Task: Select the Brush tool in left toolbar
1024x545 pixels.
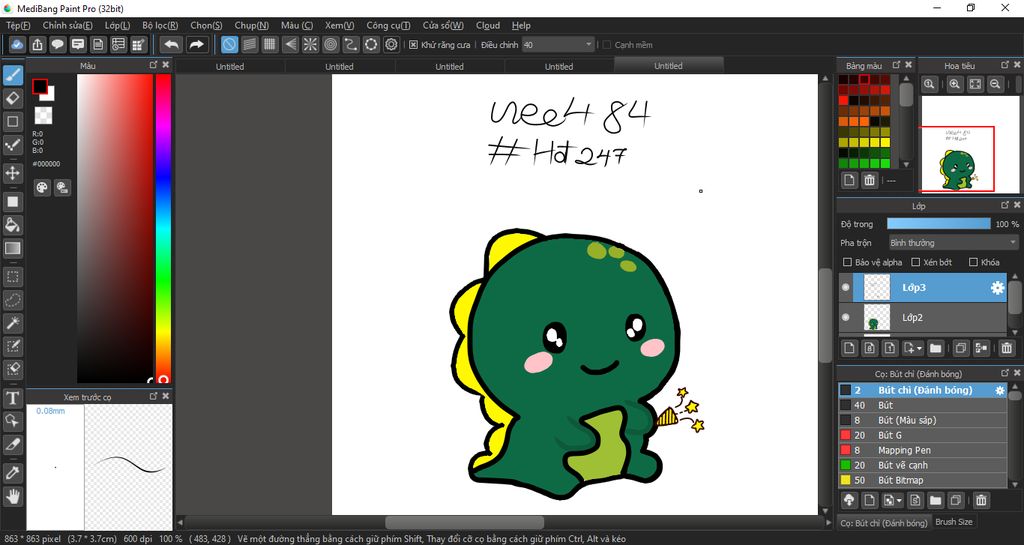Action: pos(12,76)
